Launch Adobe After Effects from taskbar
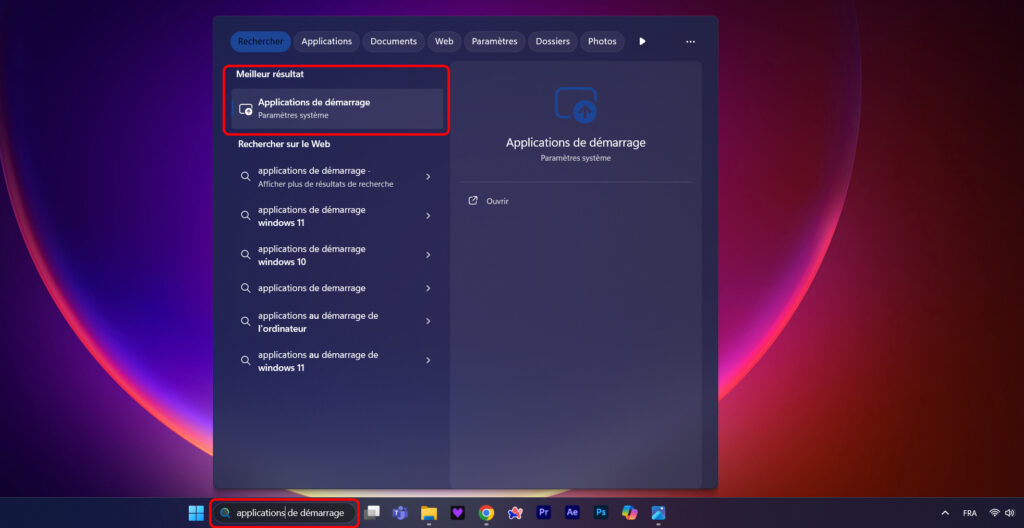 [x=572, y=513]
